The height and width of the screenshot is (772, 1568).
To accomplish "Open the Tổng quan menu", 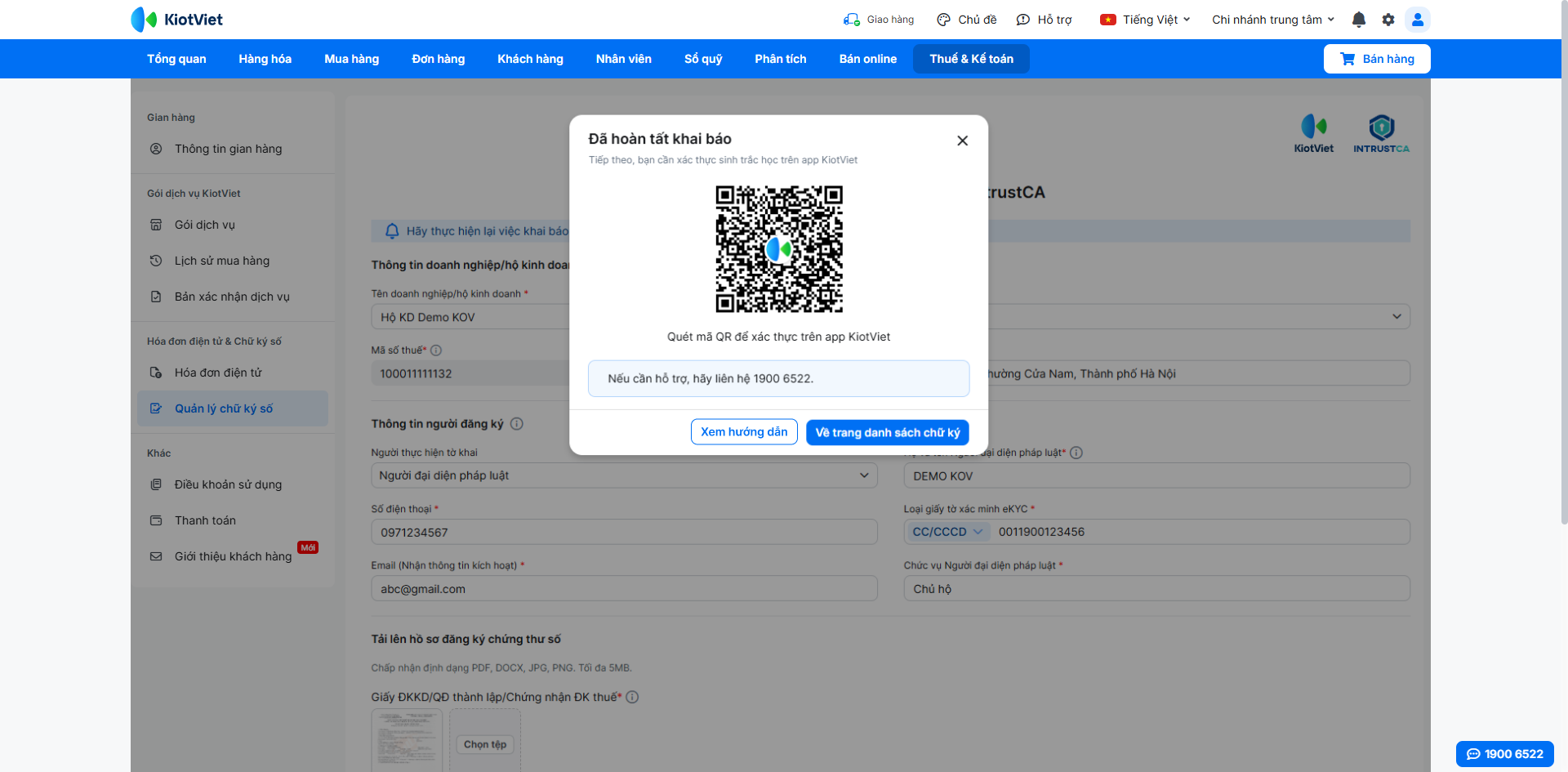I will point(176,59).
